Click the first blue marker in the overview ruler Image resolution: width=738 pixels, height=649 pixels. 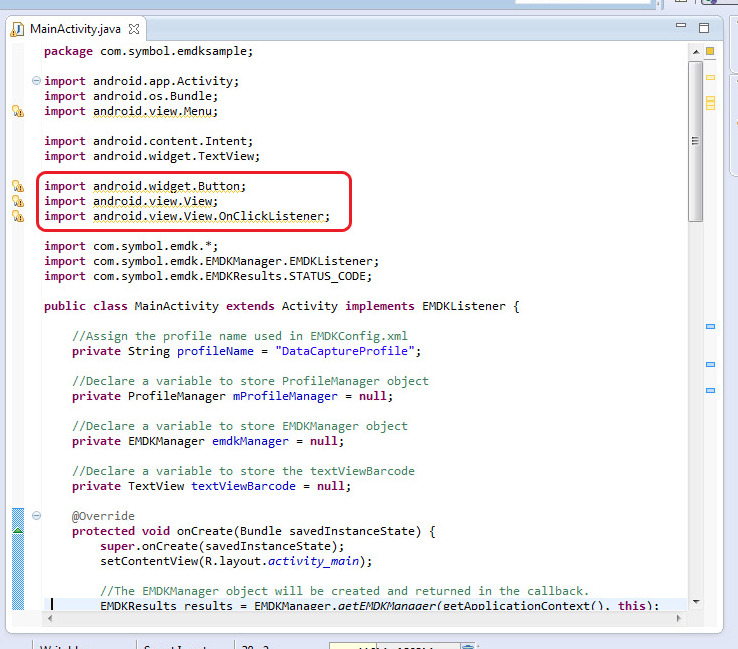(x=711, y=327)
